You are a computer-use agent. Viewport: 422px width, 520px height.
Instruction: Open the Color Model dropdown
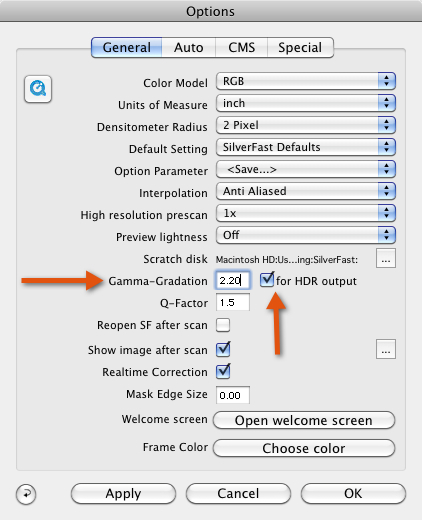(x=306, y=81)
